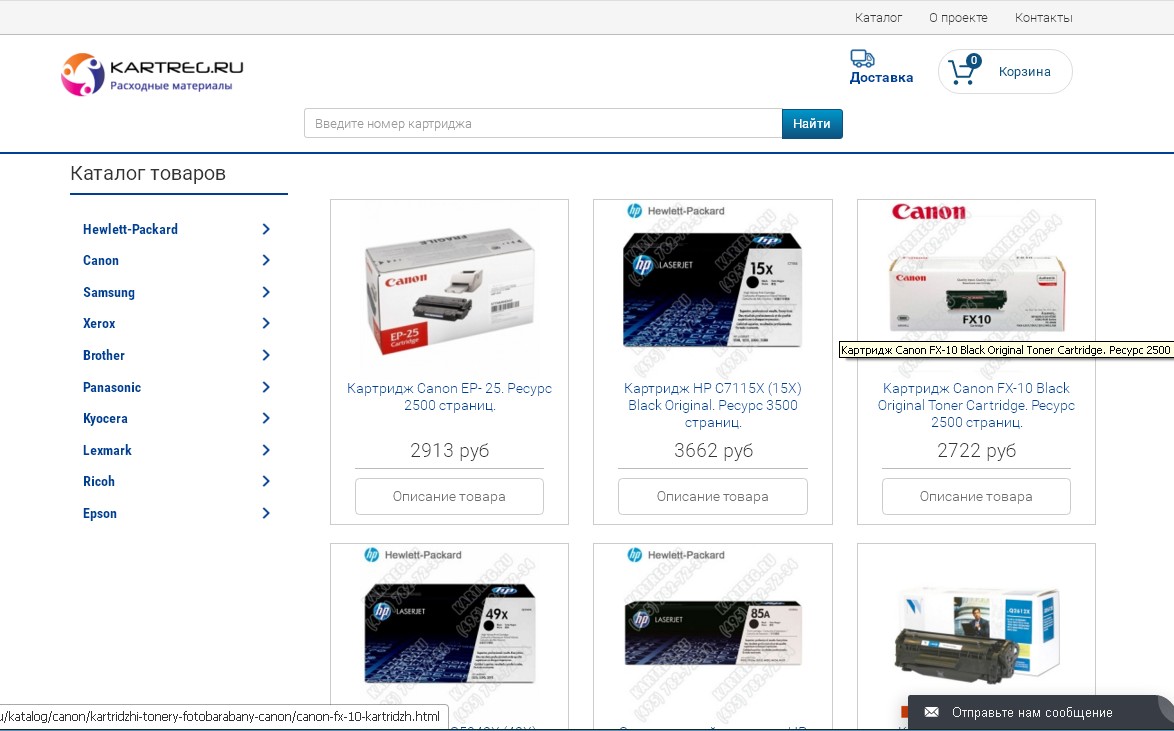
Task: Click Описание товара for Canon FX-10
Action: tap(976, 496)
